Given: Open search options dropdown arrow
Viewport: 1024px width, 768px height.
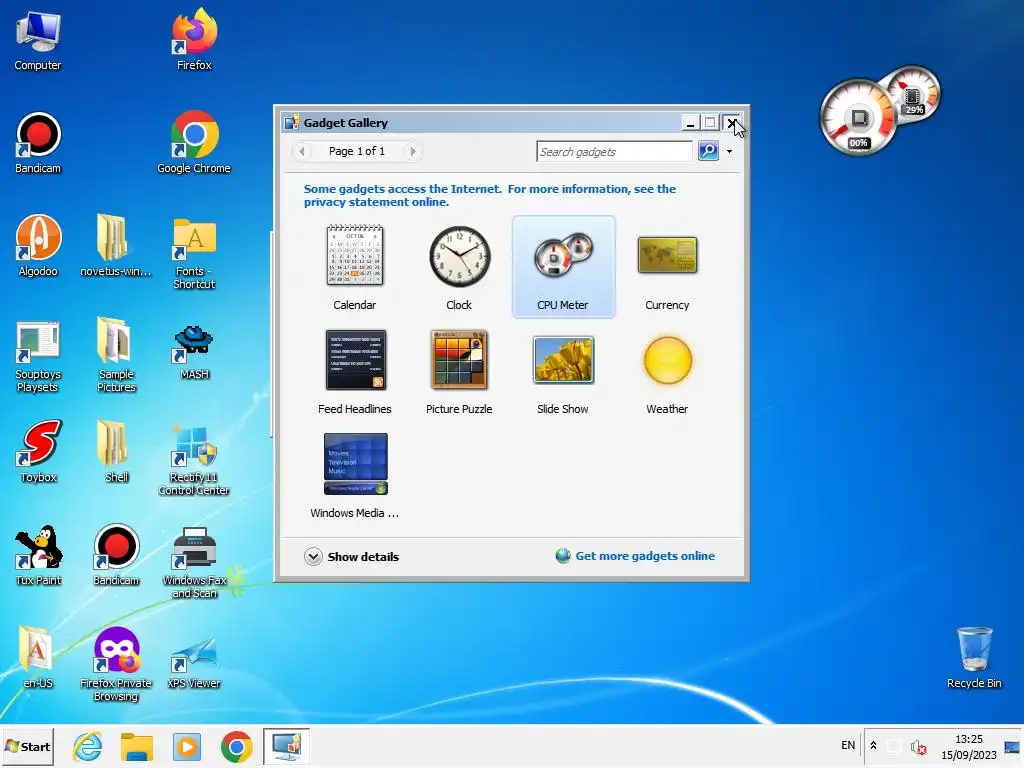Looking at the screenshot, I should click(729, 152).
